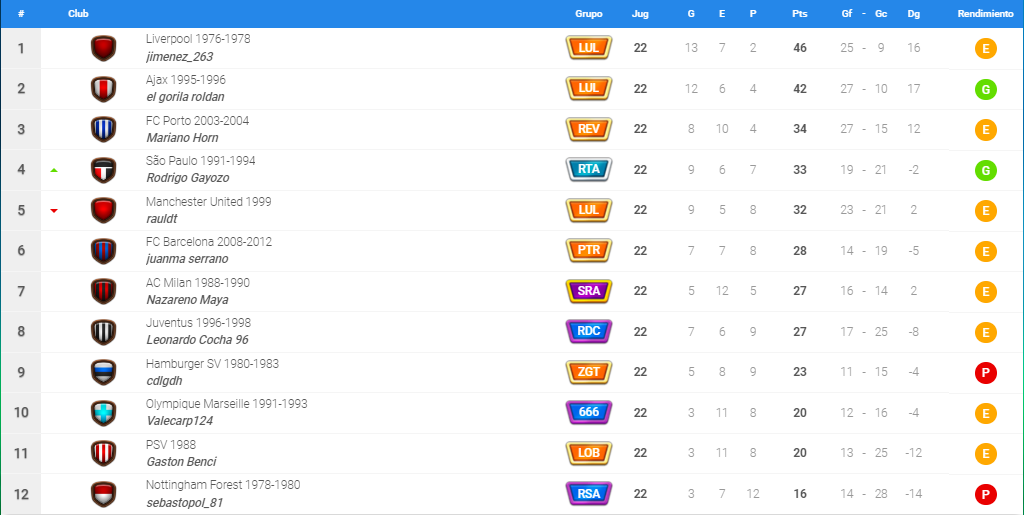Click the Nottingham Forest 1978-1980 team name
Image resolution: width=1024 pixels, height=515 pixels.
tap(223, 485)
